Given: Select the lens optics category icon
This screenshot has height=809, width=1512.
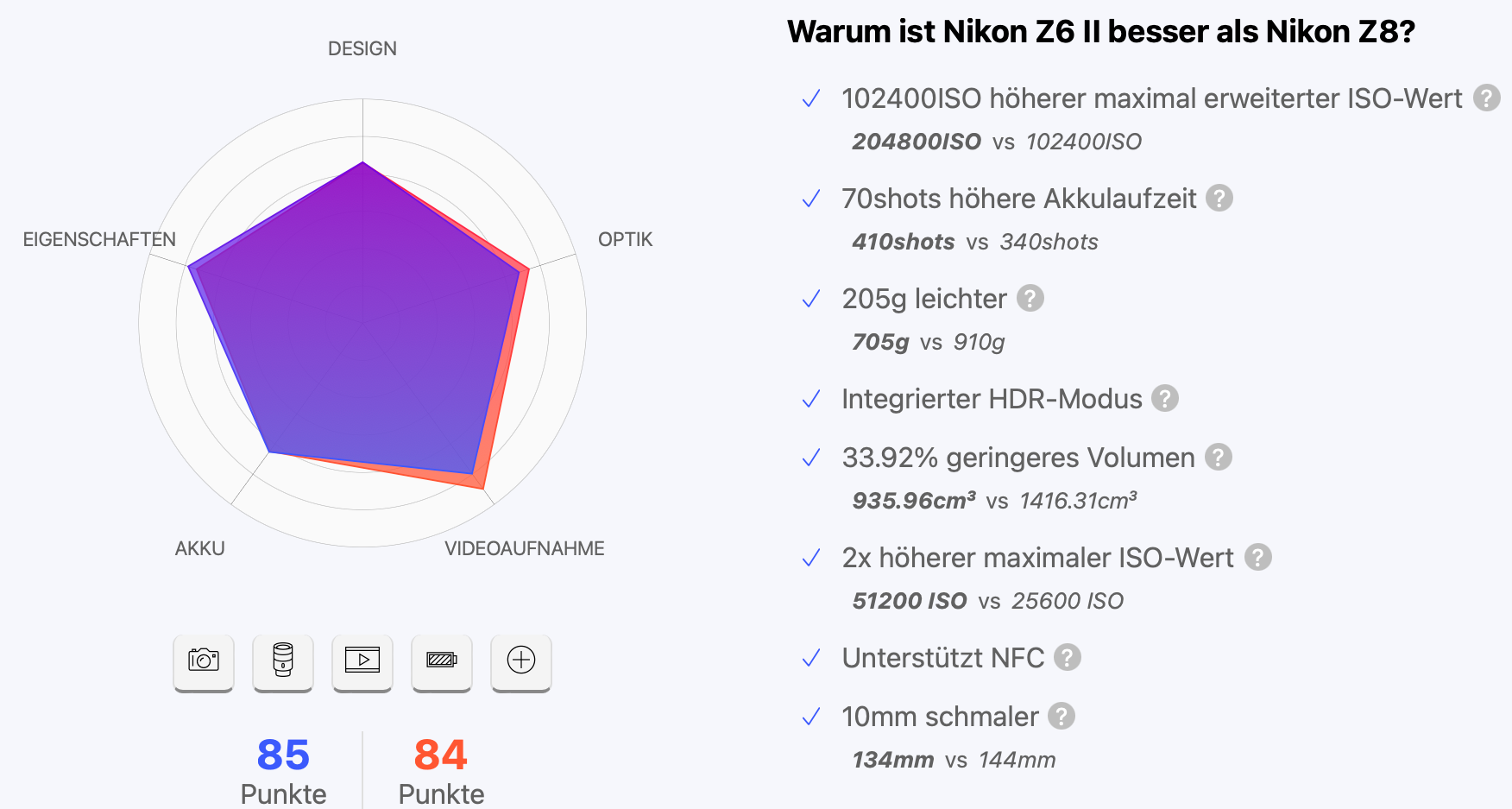Looking at the screenshot, I should 283,660.
